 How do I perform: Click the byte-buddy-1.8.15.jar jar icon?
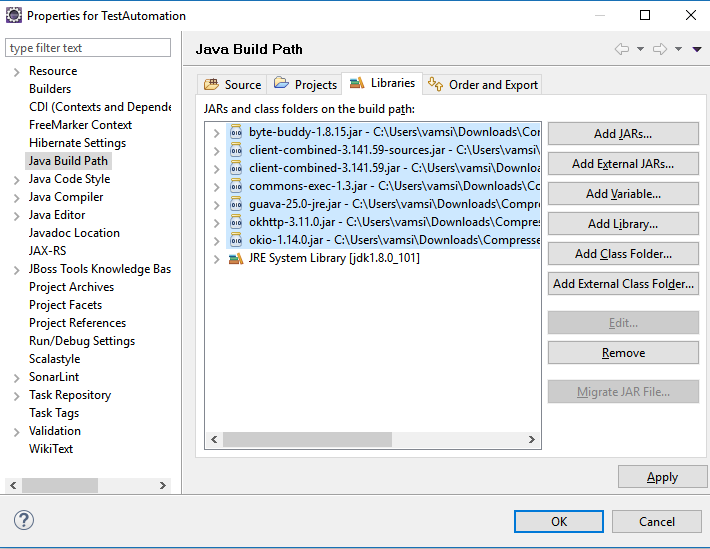pyautogui.click(x=236, y=132)
